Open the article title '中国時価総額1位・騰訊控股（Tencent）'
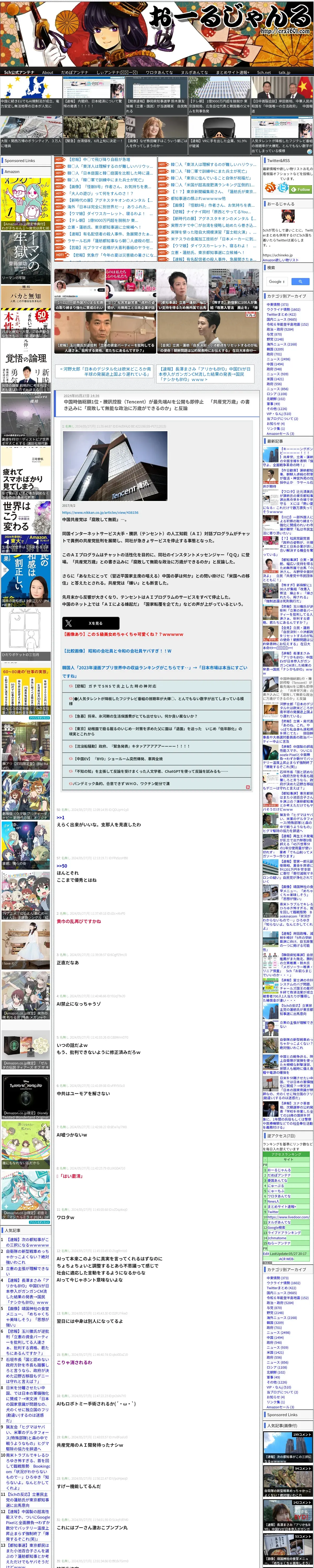 pos(156,405)
